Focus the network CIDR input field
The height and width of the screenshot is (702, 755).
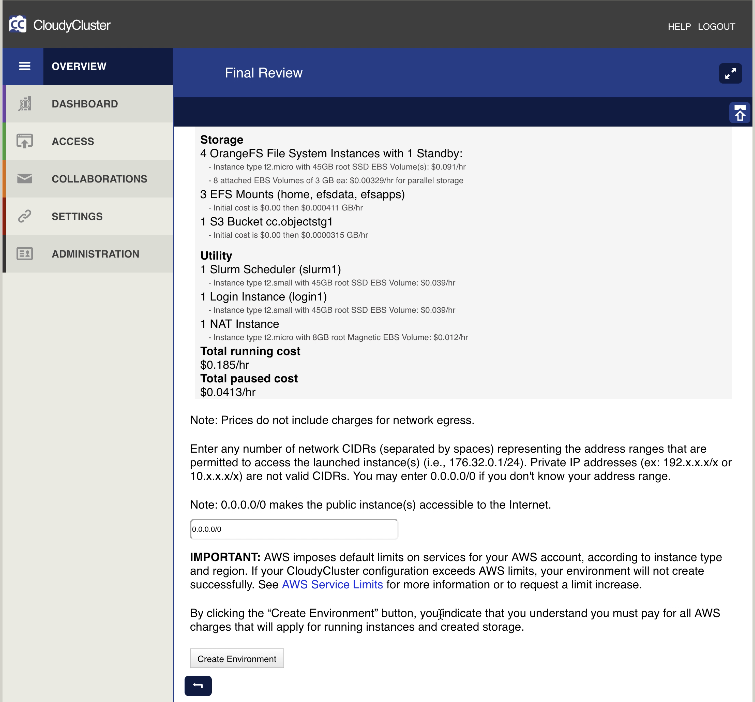[294, 529]
